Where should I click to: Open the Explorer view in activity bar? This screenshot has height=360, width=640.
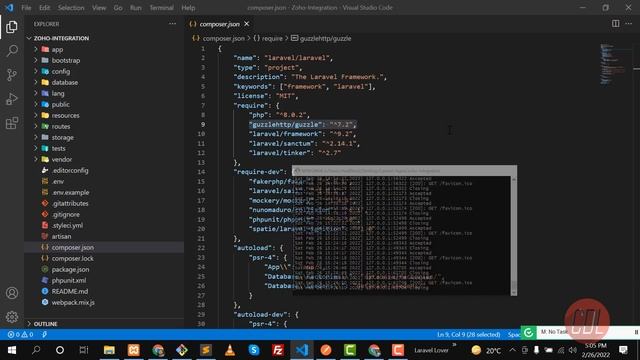pyautogui.click(x=12, y=27)
